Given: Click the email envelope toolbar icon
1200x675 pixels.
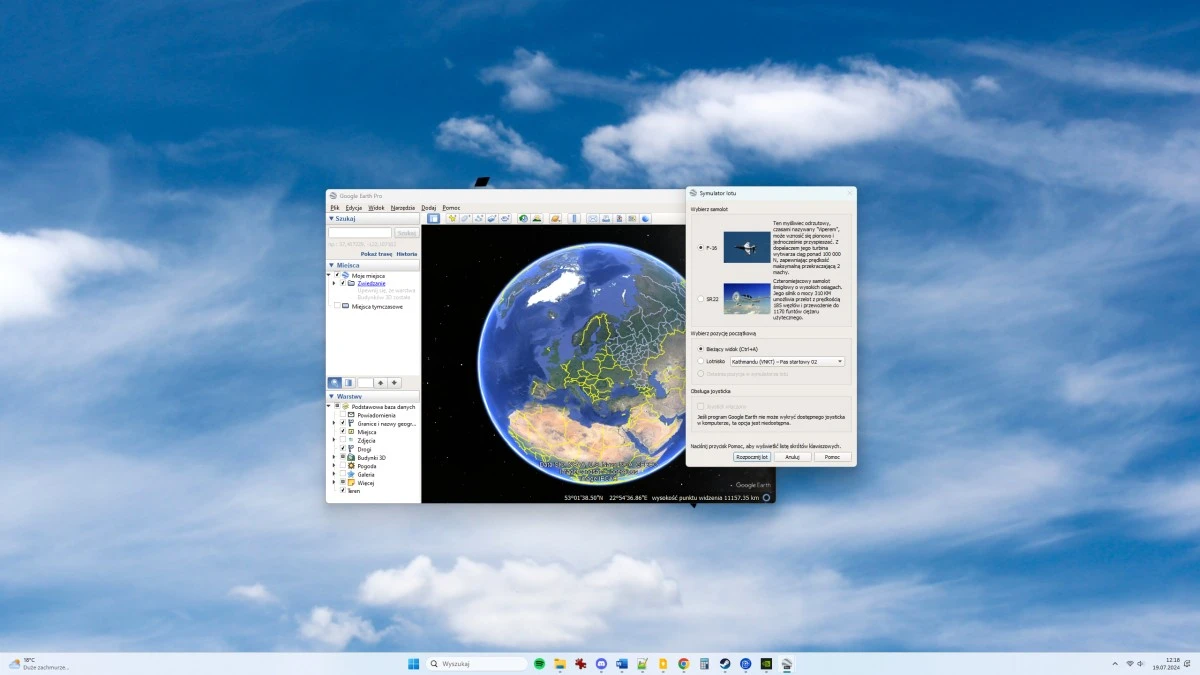Looking at the screenshot, I should pos(592,218).
